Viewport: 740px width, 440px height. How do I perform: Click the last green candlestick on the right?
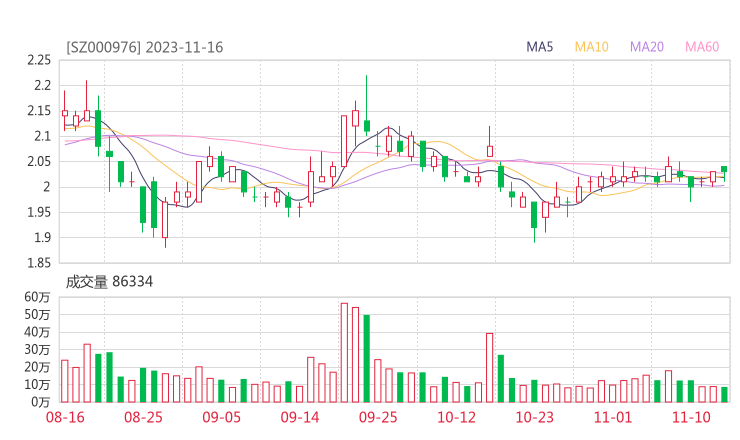coord(724,172)
